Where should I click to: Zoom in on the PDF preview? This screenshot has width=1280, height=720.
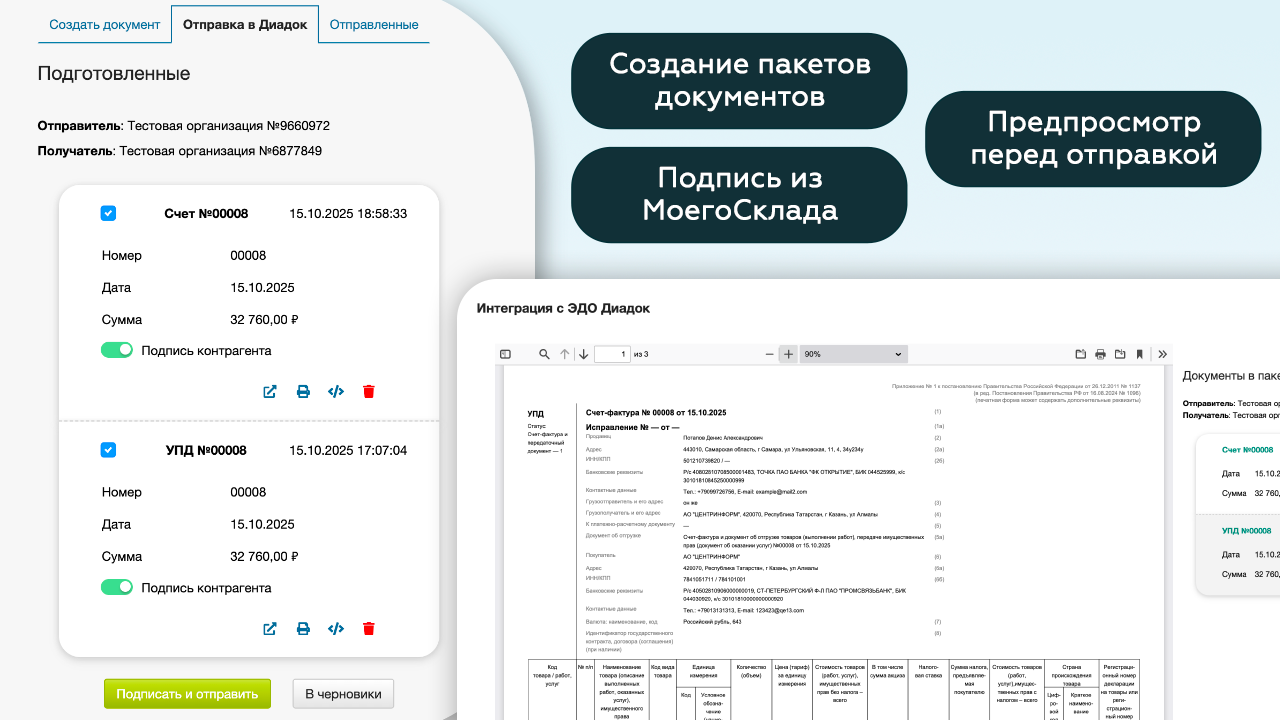pos(788,354)
